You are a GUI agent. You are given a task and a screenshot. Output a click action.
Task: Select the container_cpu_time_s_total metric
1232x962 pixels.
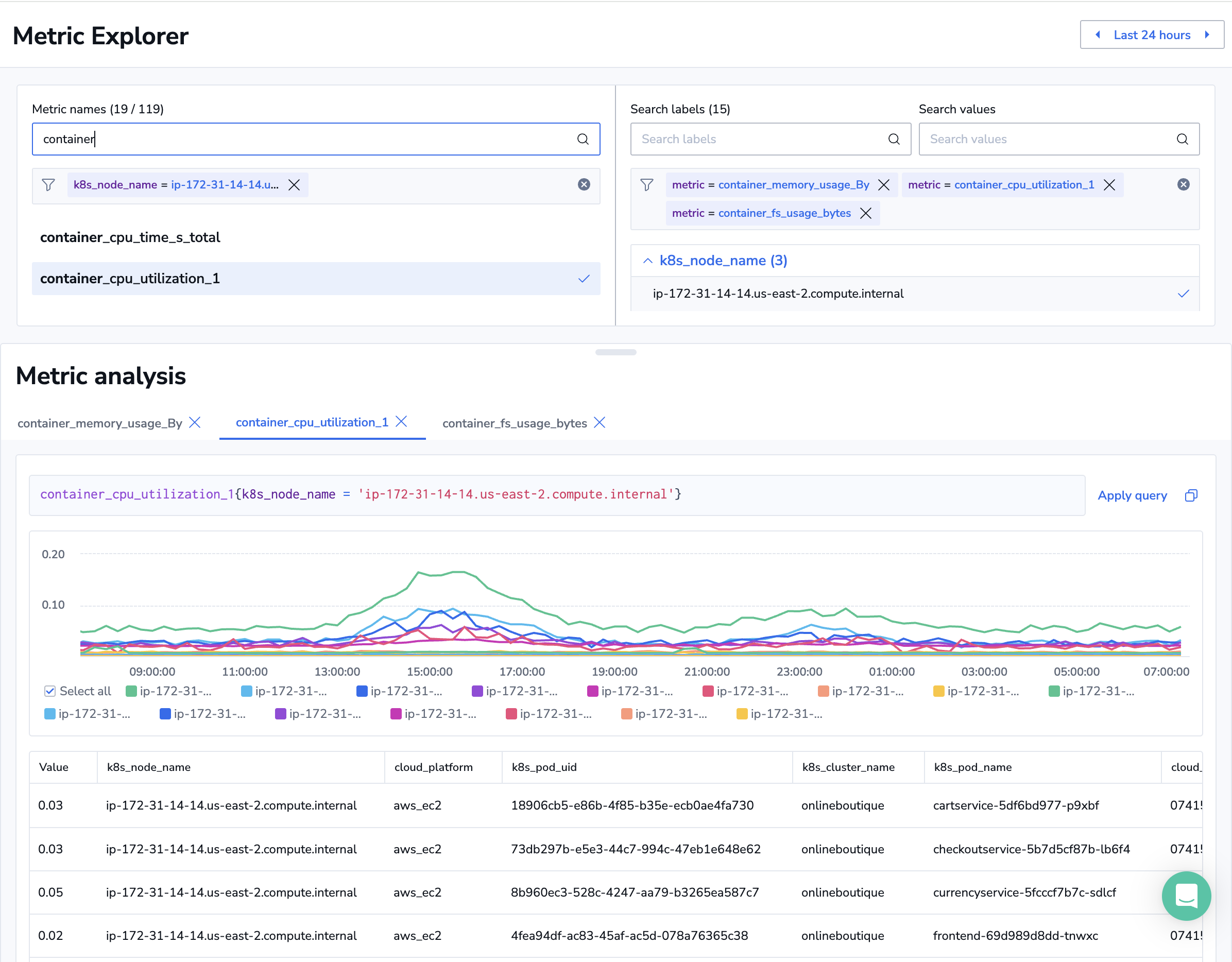click(130, 237)
